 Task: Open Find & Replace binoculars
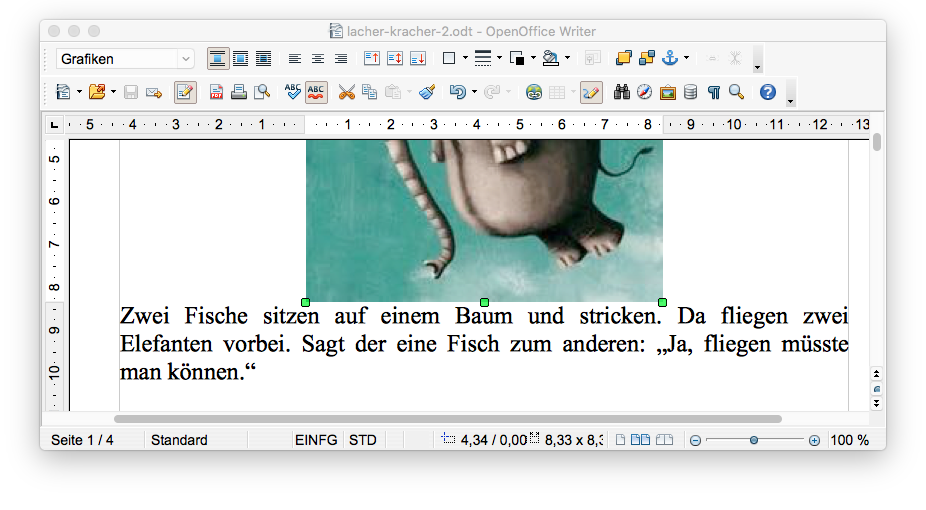pyautogui.click(x=622, y=92)
